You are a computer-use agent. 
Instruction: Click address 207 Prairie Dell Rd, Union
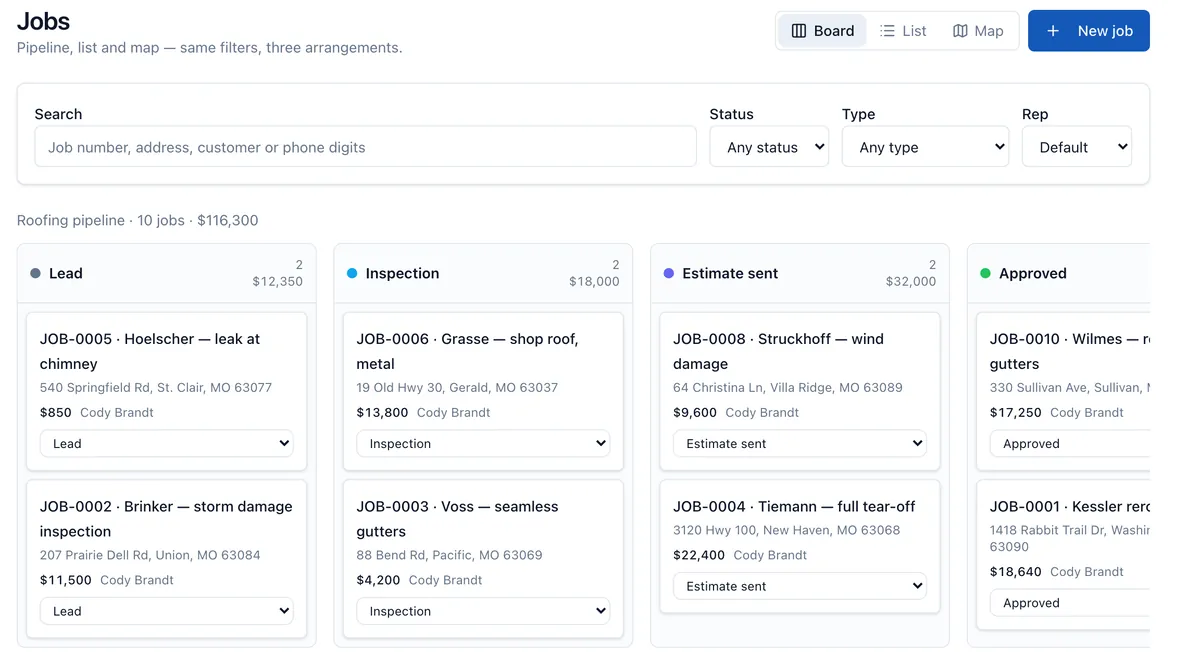click(150, 555)
